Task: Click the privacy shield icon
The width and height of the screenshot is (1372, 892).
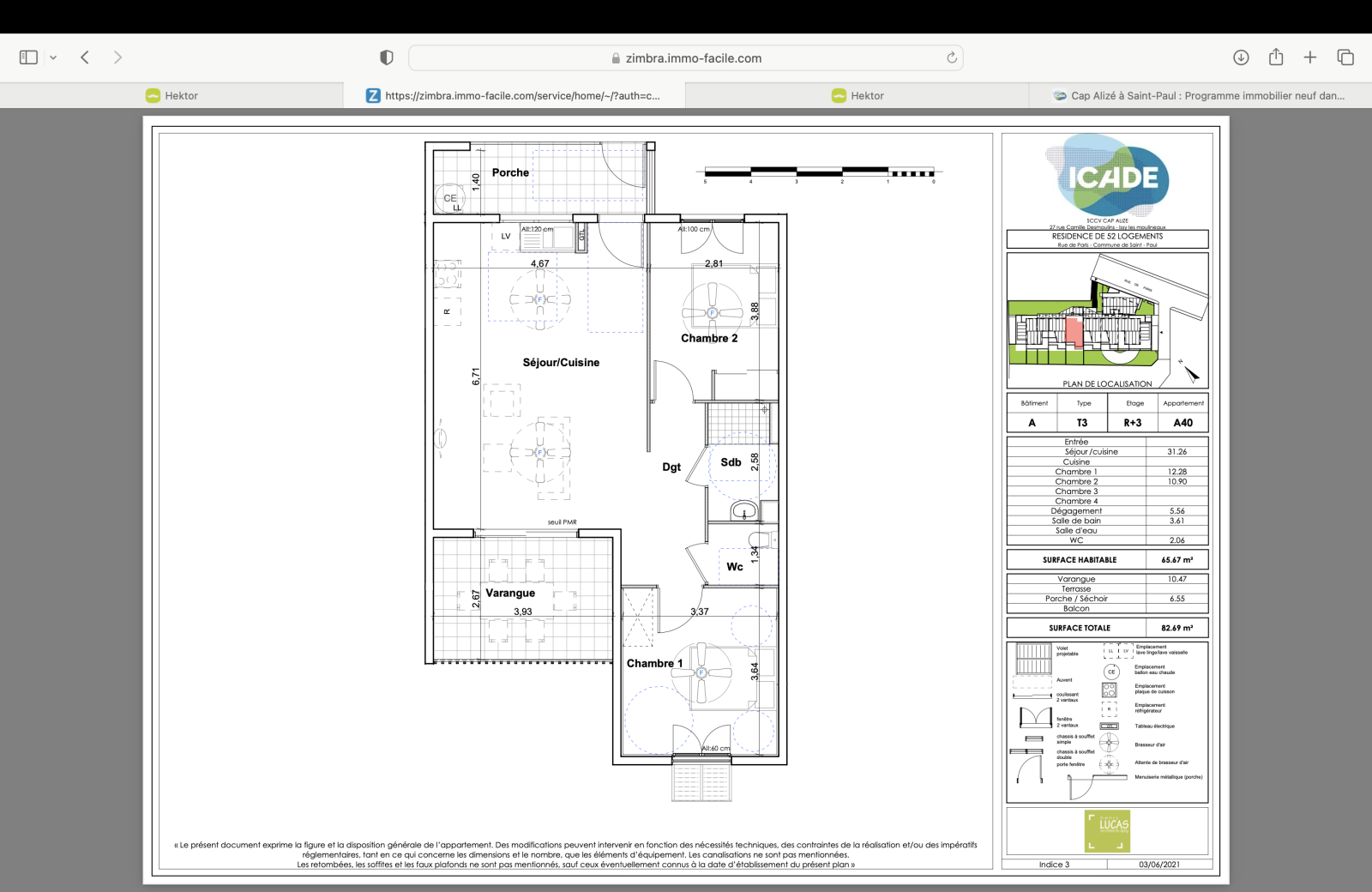Action: point(387,57)
